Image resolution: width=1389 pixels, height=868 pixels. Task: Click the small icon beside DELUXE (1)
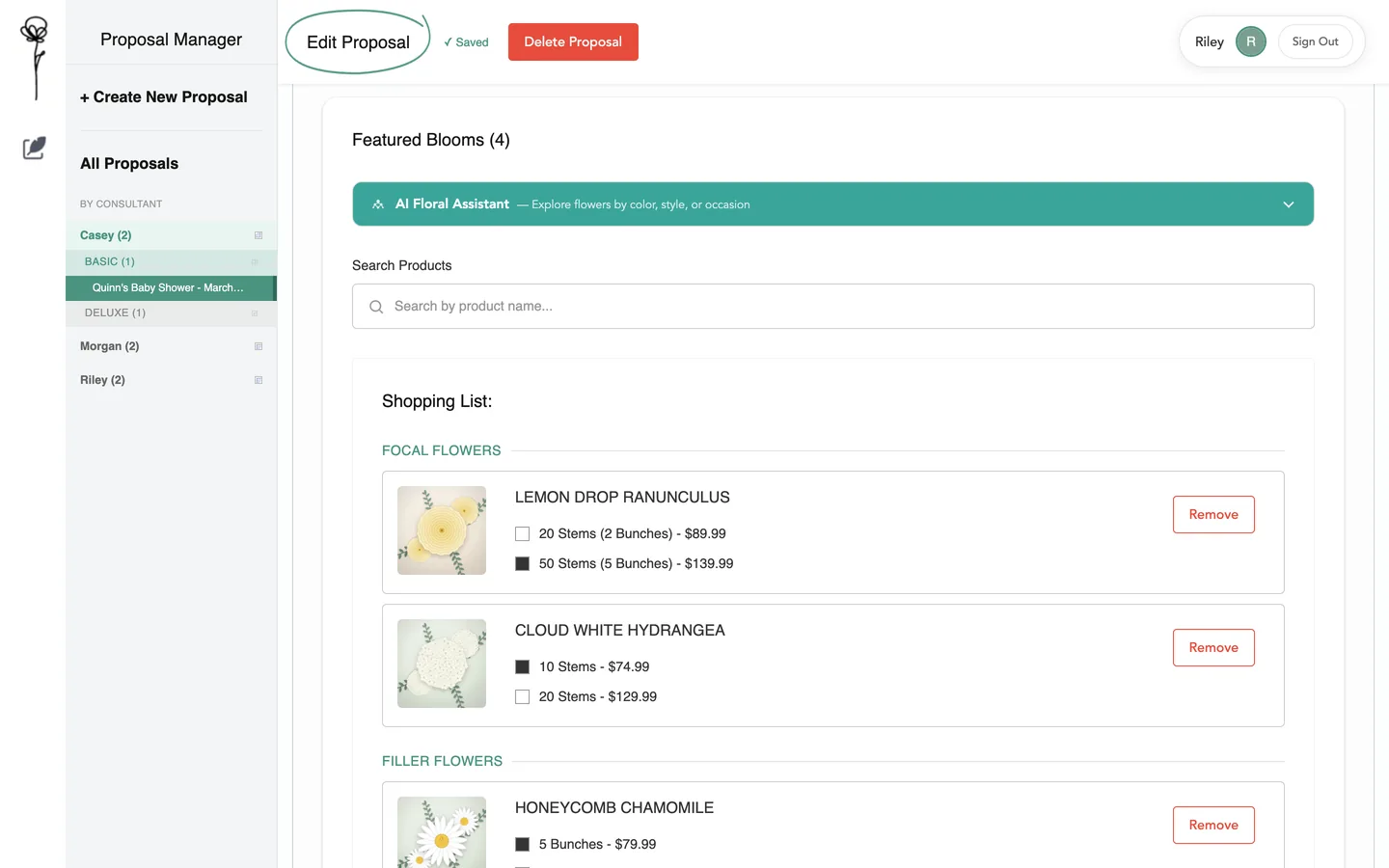click(x=255, y=312)
